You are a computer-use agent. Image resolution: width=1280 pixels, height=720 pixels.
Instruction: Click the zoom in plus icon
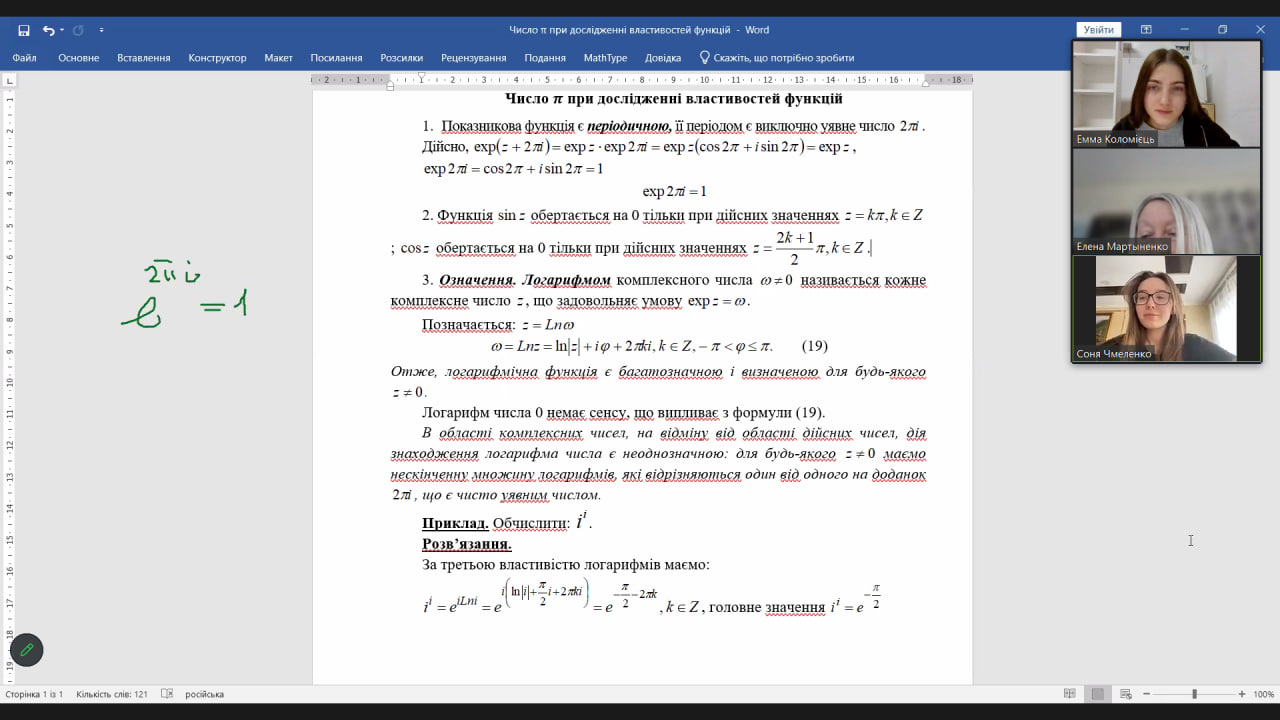(1242, 694)
